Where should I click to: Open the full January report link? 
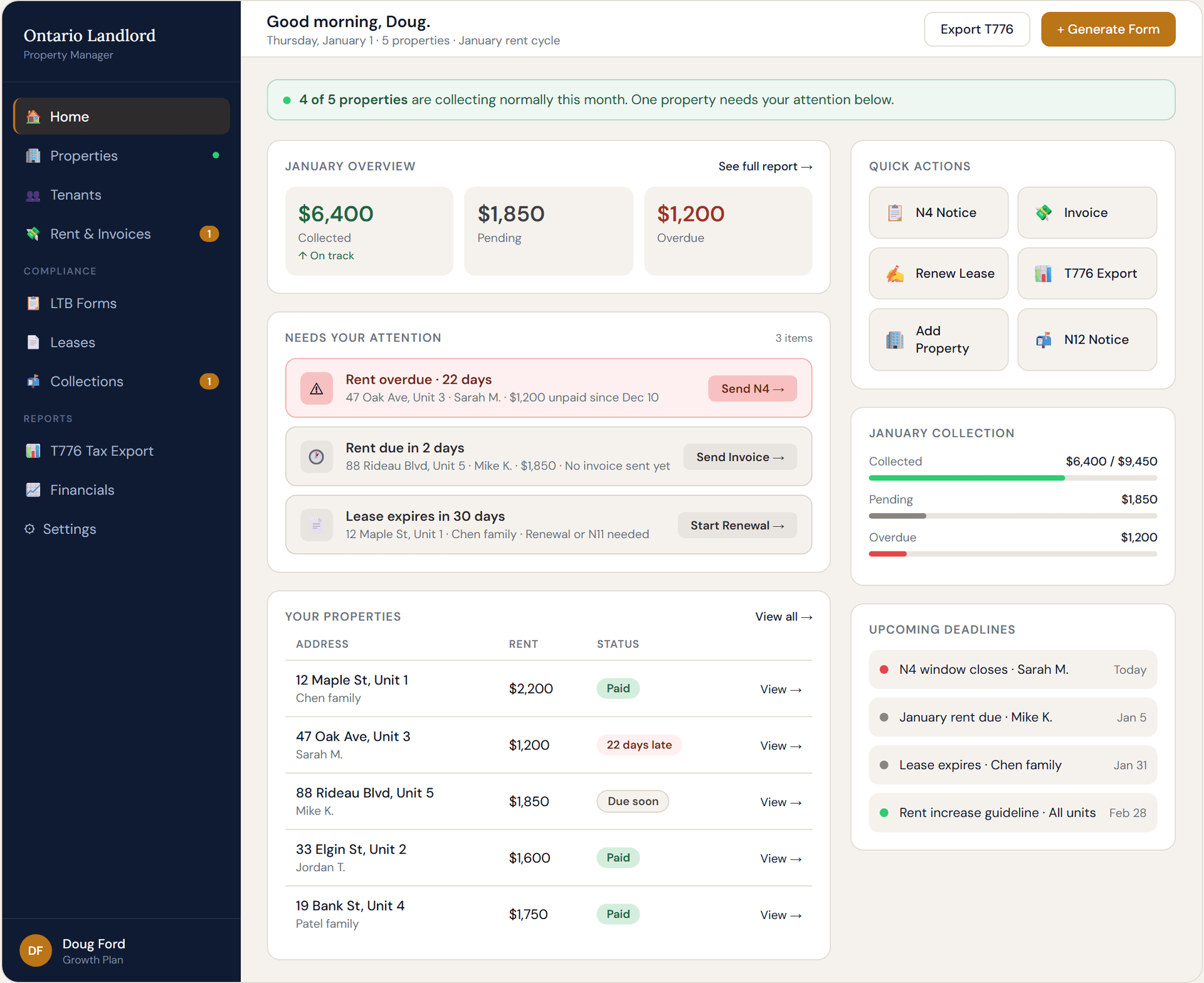point(765,166)
